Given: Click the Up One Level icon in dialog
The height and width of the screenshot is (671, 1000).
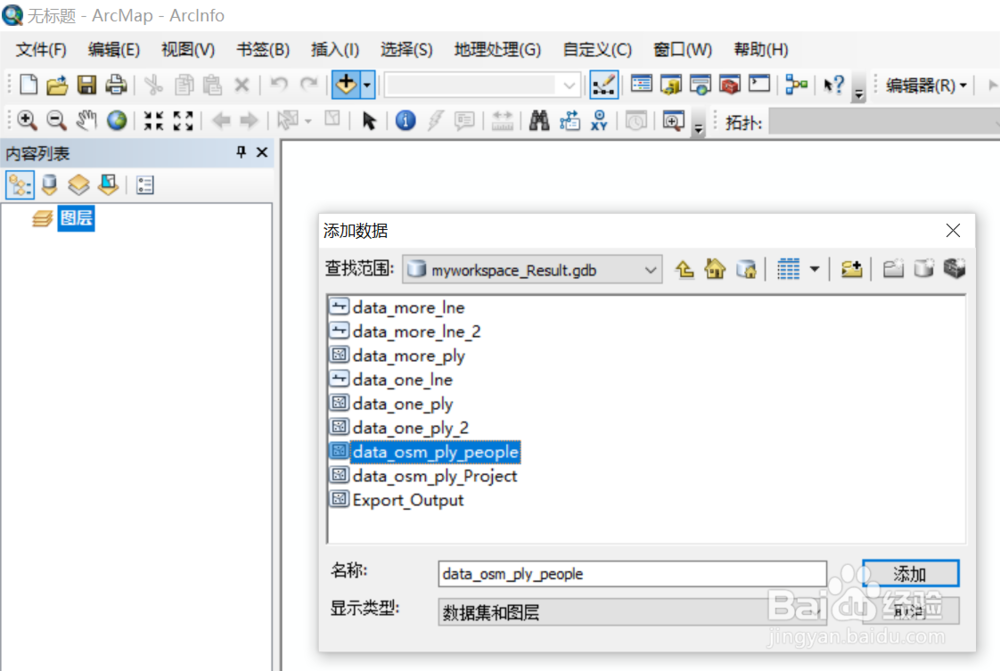Looking at the screenshot, I should 685,268.
